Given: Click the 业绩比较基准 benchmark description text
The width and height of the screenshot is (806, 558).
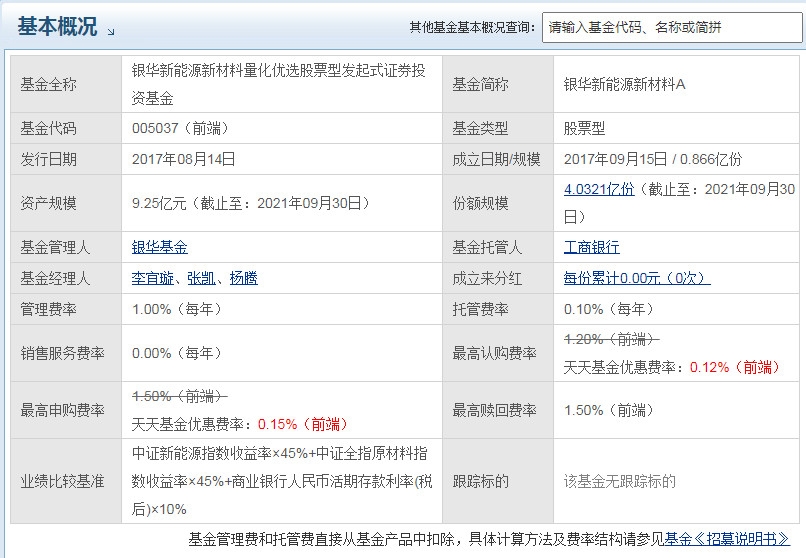Looking at the screenshot, I should [282, 481].
